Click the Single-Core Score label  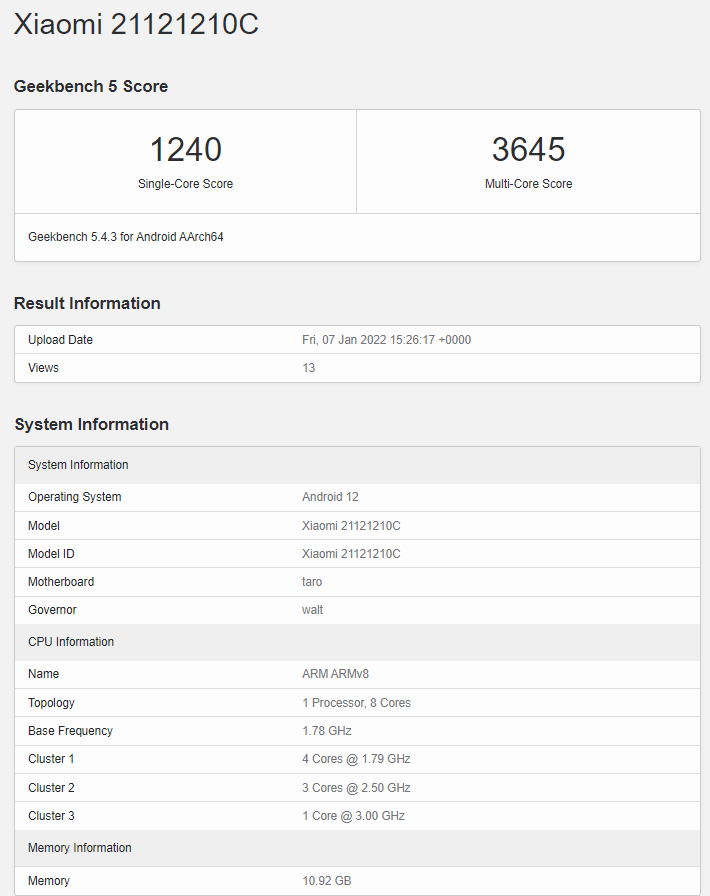[x=185, y=184]
